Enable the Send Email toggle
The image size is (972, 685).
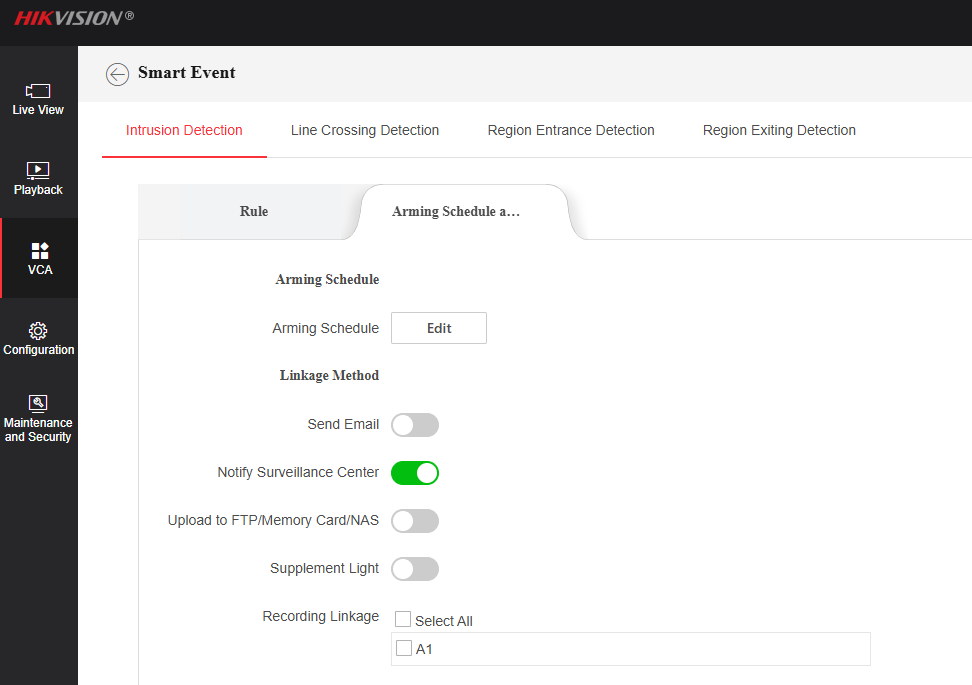coord(414,425)
